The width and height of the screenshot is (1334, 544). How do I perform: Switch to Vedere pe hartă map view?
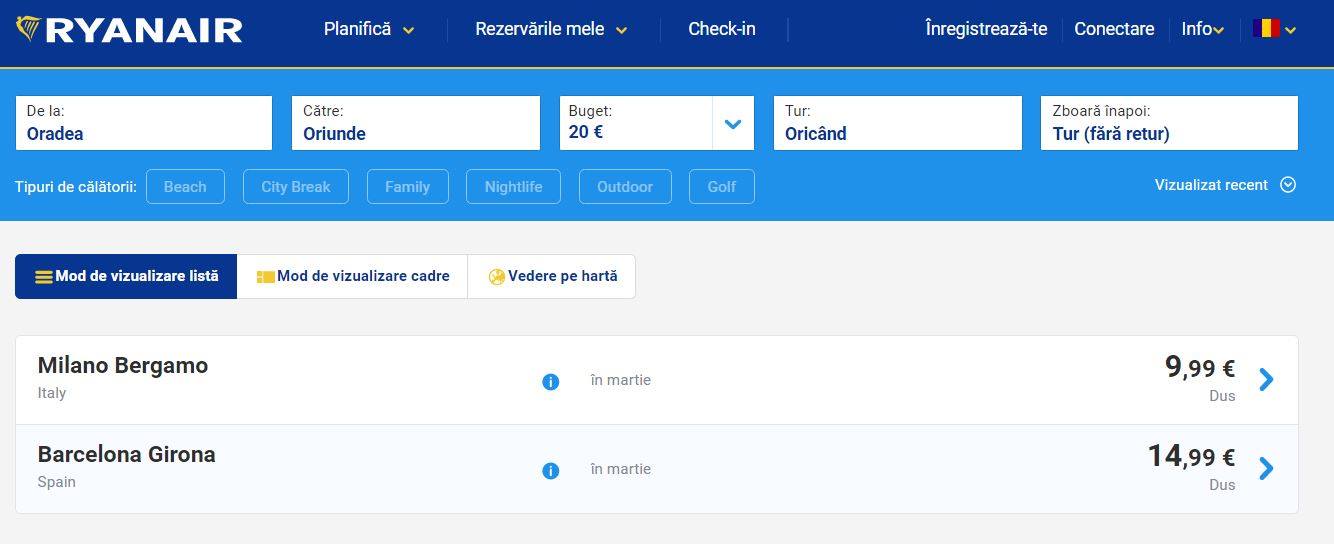click(552, 276)
